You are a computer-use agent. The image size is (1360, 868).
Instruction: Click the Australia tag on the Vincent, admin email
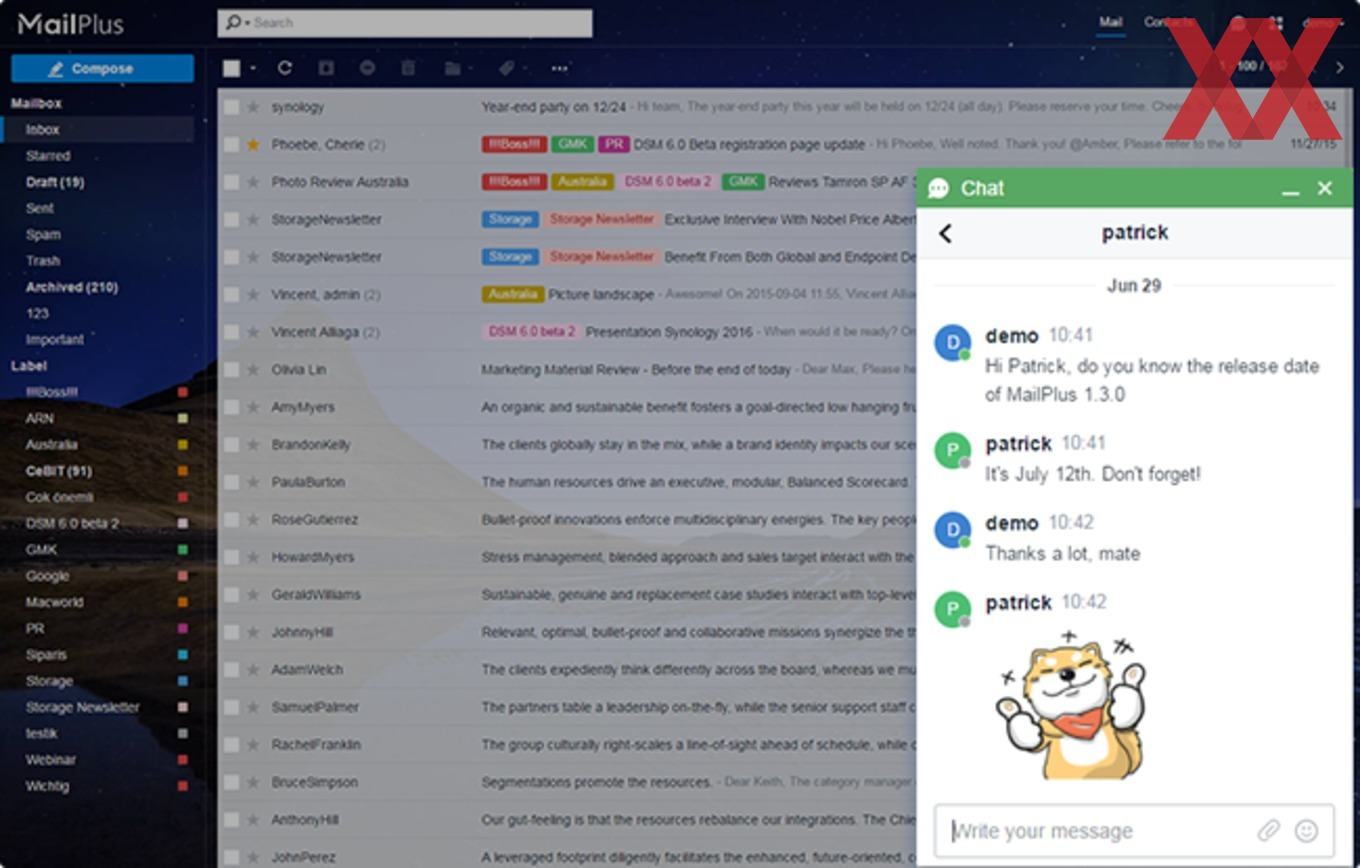click(x=513, y=294)
